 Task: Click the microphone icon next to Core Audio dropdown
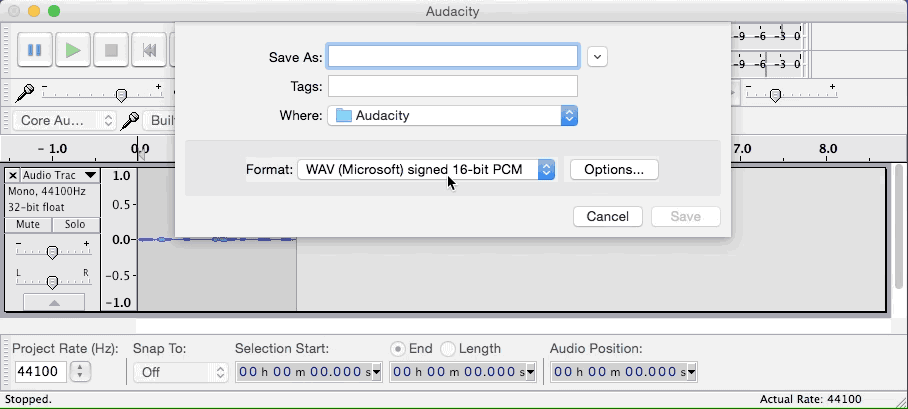pos(130,120)
